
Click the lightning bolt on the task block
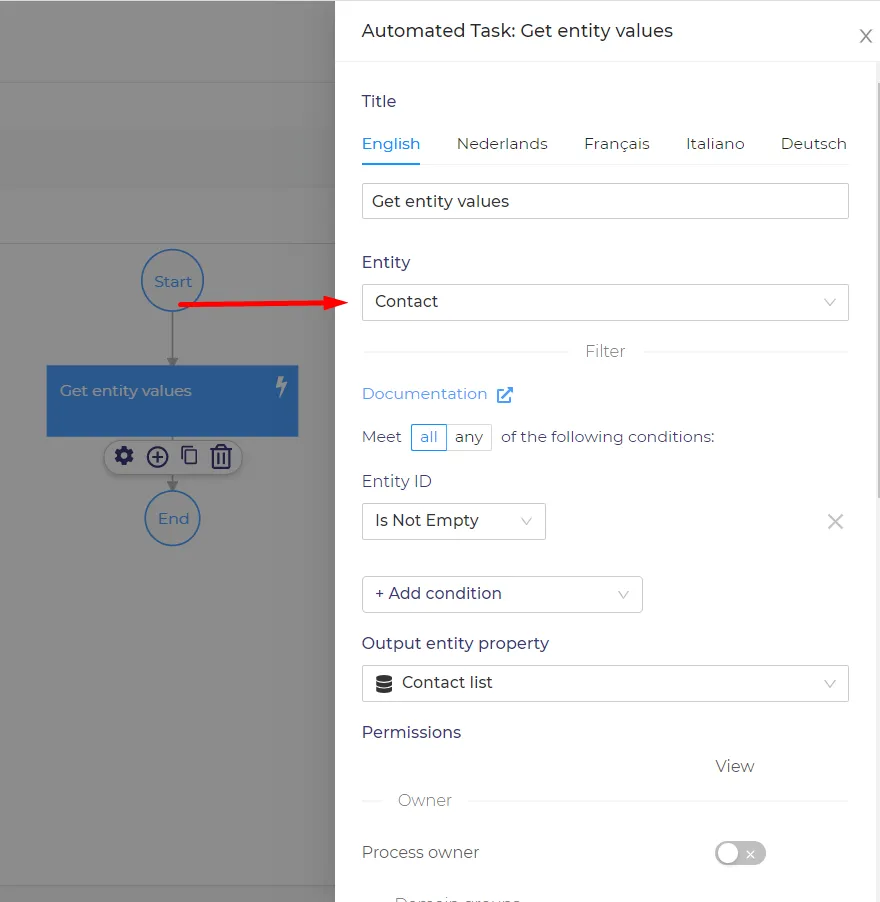(x=281, y=387)
